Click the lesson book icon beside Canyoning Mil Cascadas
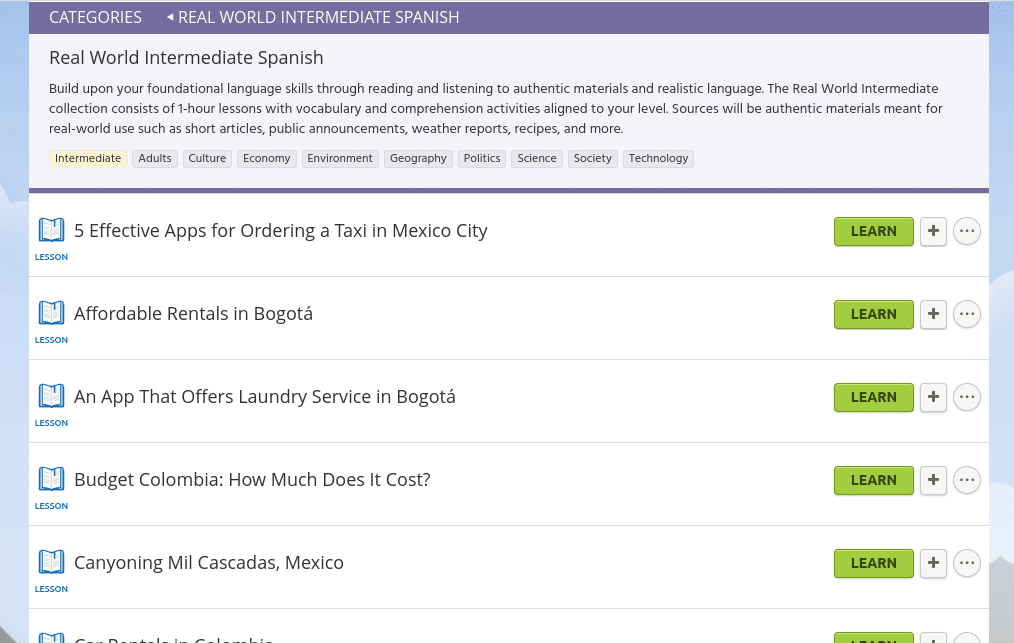Image resolution: width=1014 pixels, height=643 pixels. click(x=51, y=563)
